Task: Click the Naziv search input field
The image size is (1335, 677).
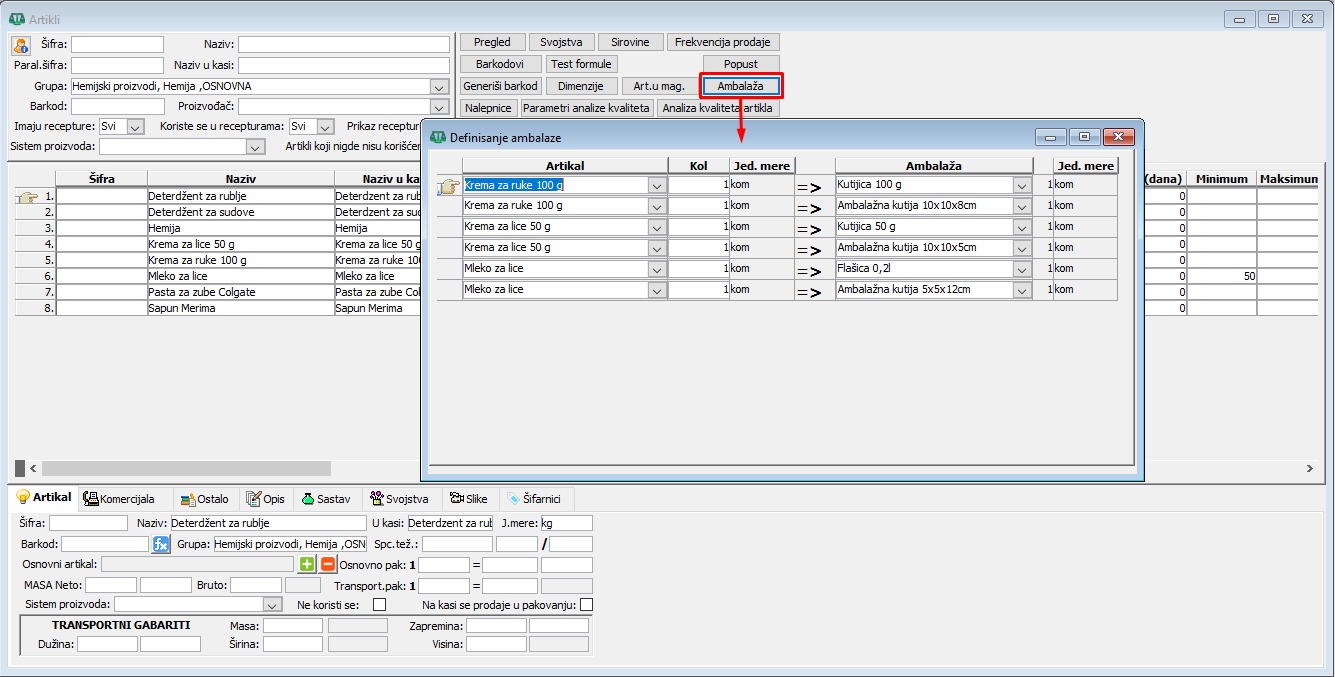Action: click(x=343, y=45)
